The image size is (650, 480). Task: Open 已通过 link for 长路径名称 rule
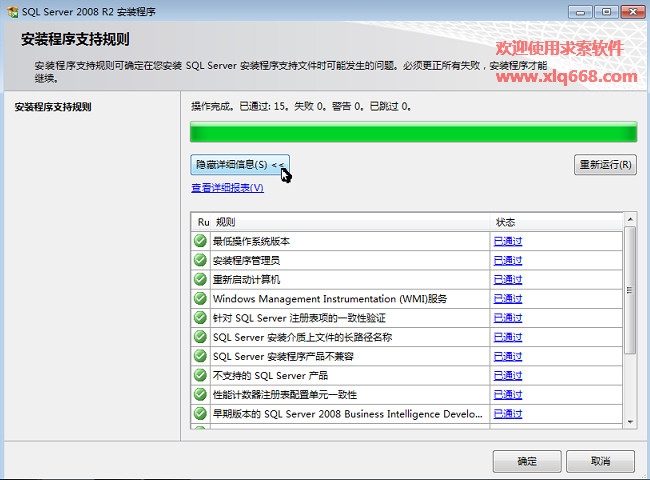[508, 337]
